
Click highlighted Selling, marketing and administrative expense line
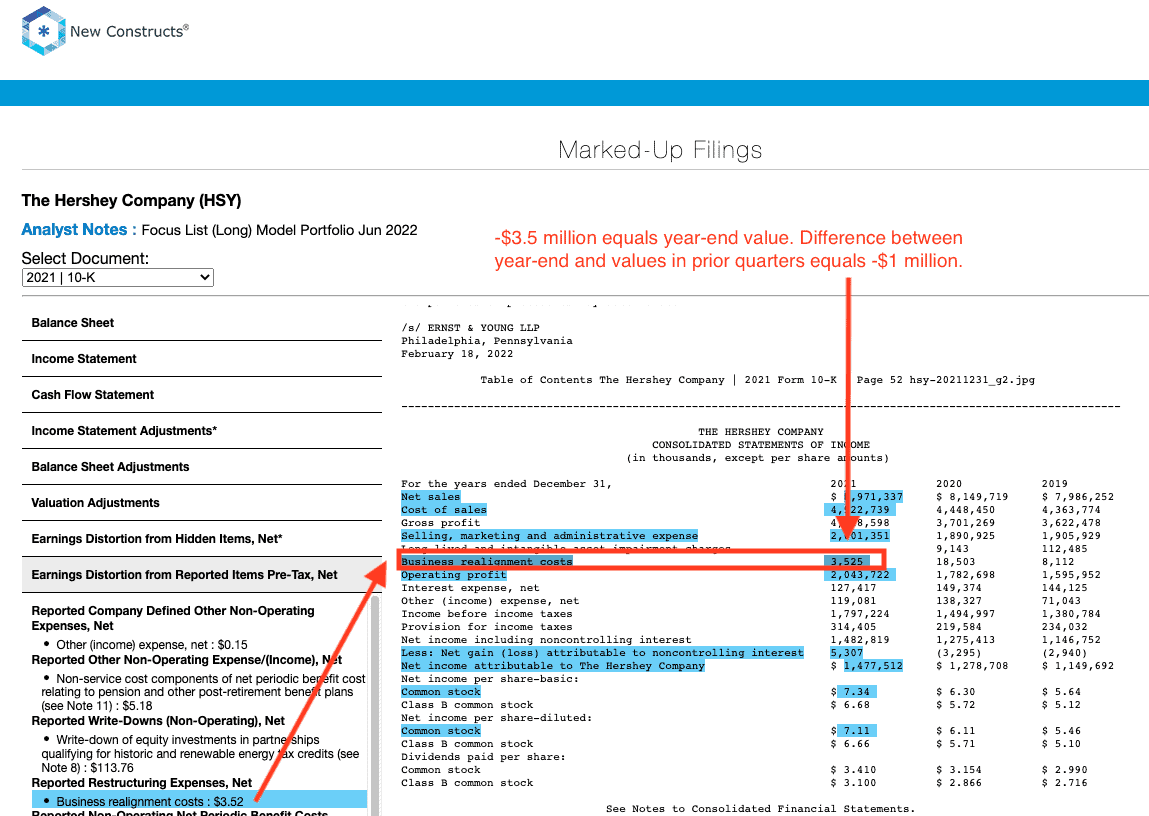coord(550,535)
